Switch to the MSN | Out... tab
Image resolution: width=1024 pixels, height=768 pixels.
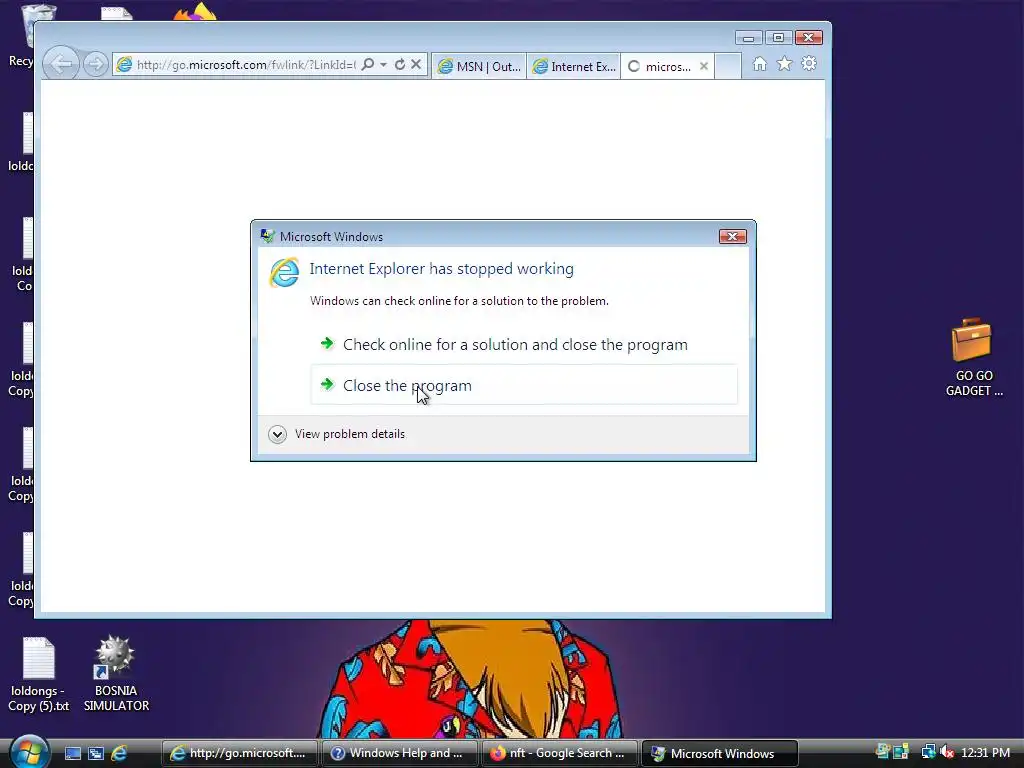point(479,66)
